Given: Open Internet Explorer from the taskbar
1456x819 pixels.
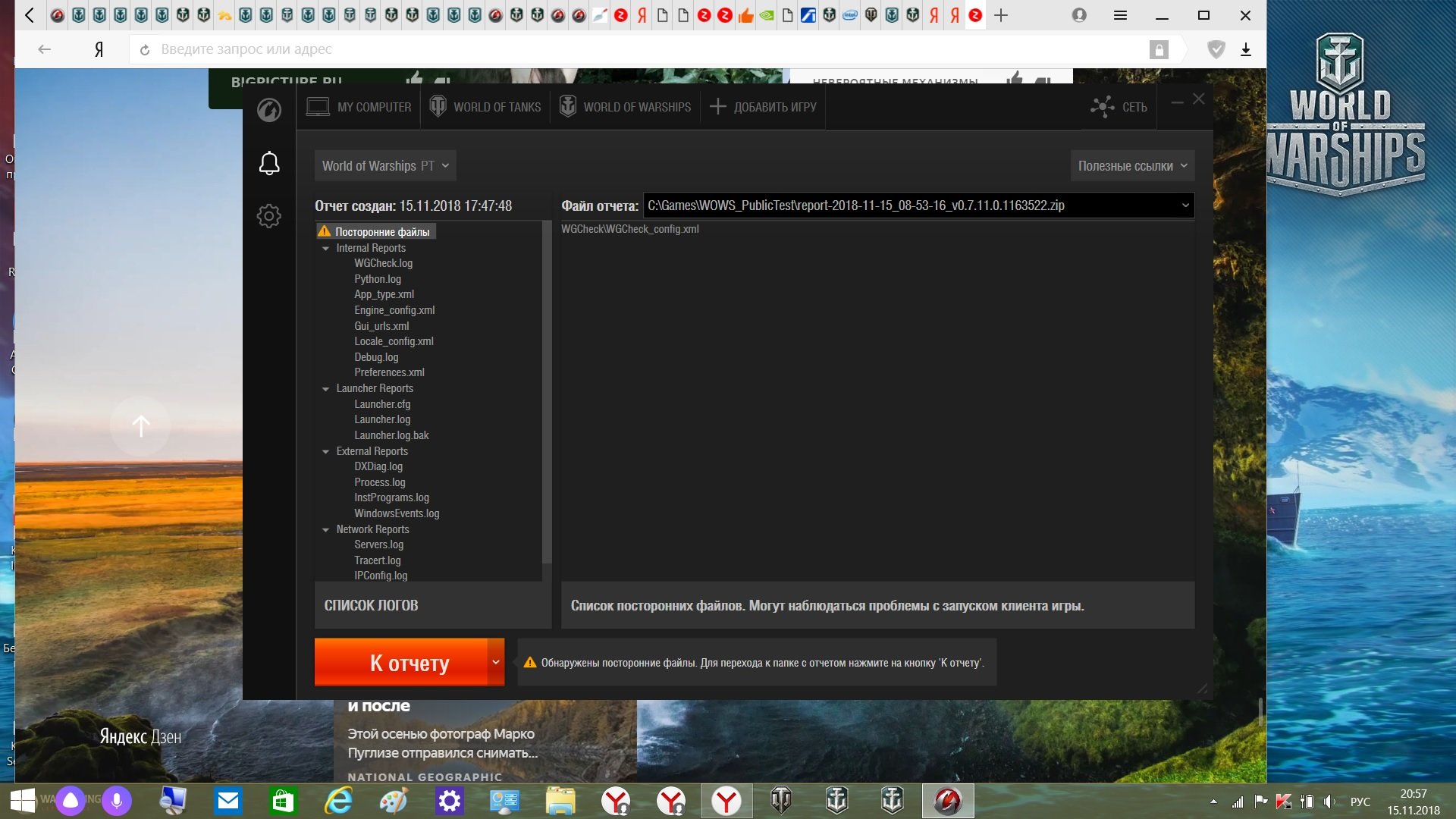Looking at the screenshot, I should click(x=339, y=801).
